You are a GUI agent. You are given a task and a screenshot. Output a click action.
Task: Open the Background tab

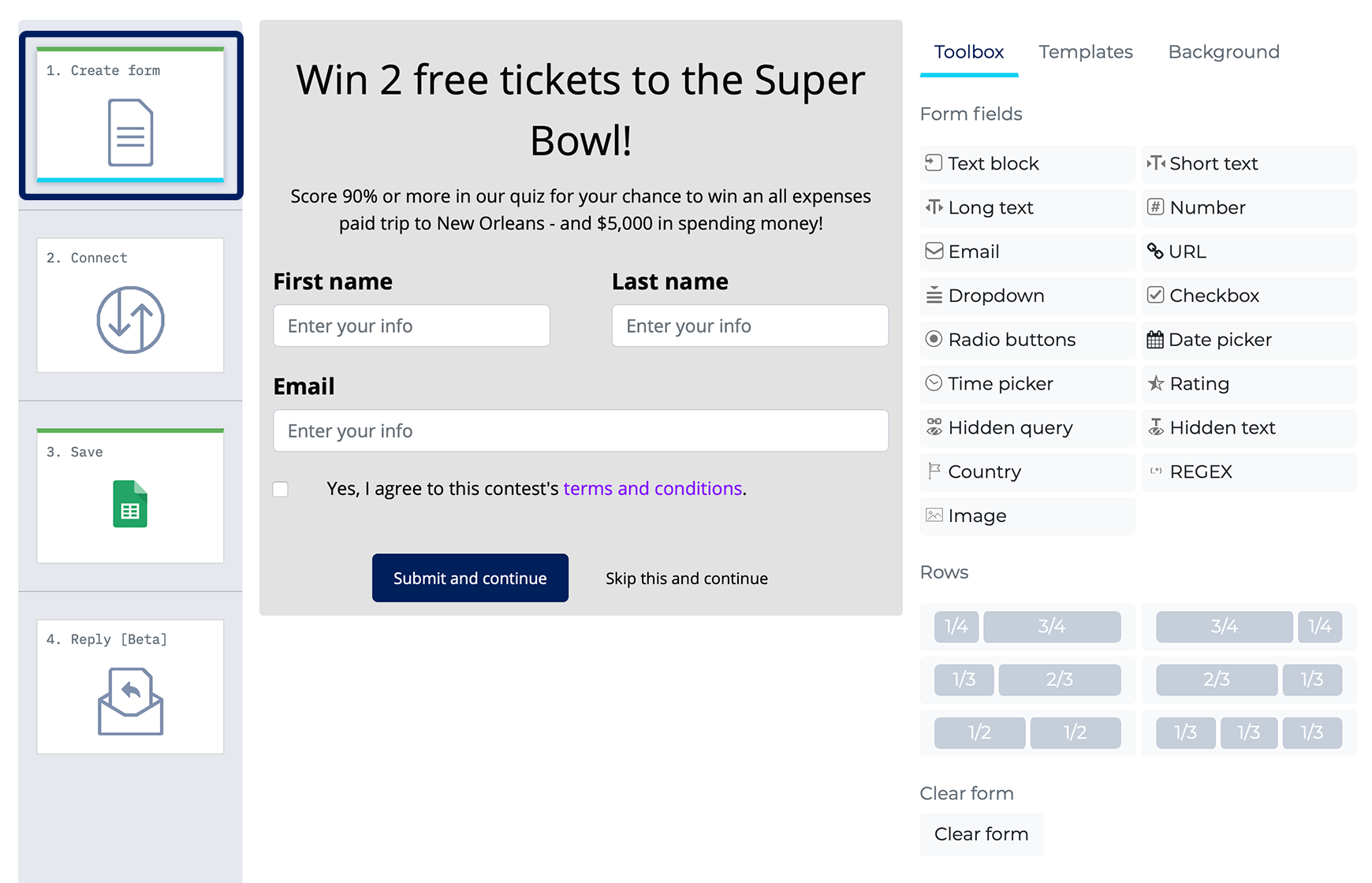pos(1224,52)
